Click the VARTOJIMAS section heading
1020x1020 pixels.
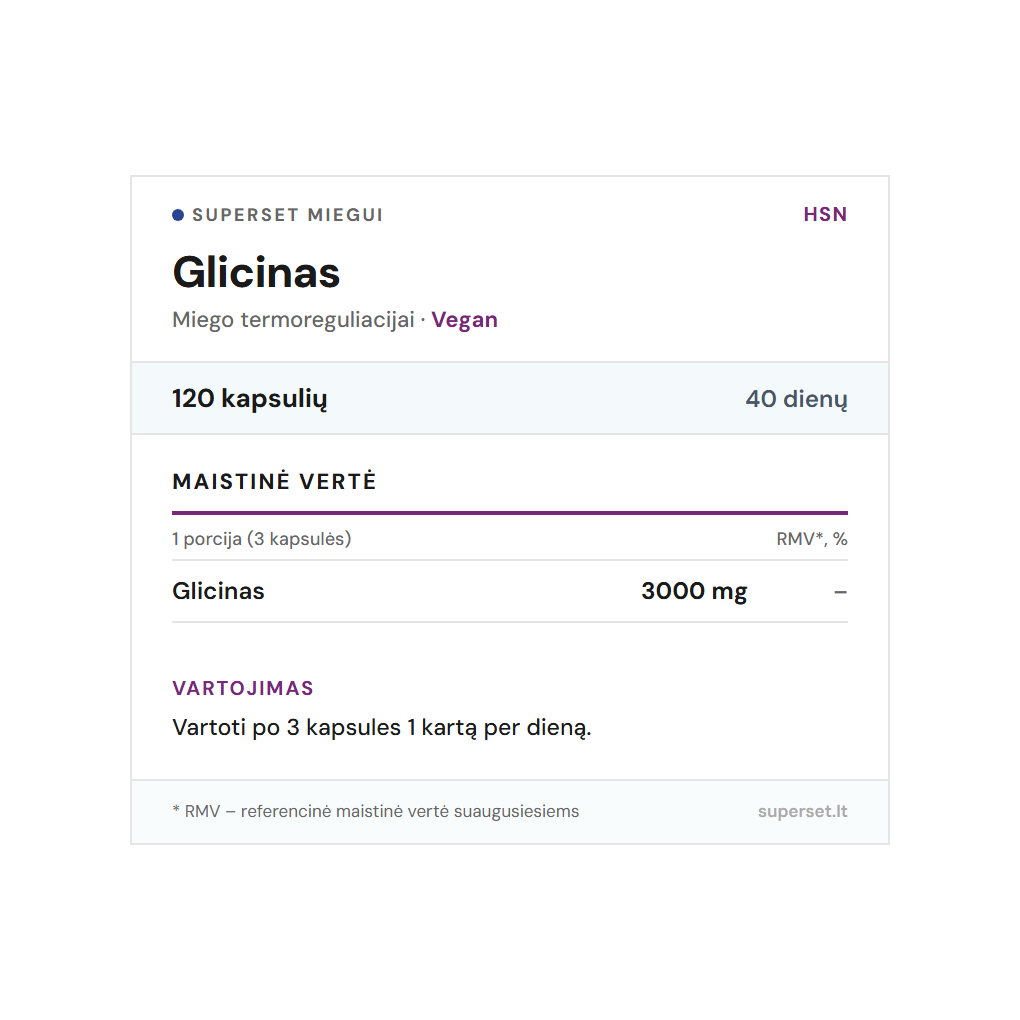tap(243, 688)
